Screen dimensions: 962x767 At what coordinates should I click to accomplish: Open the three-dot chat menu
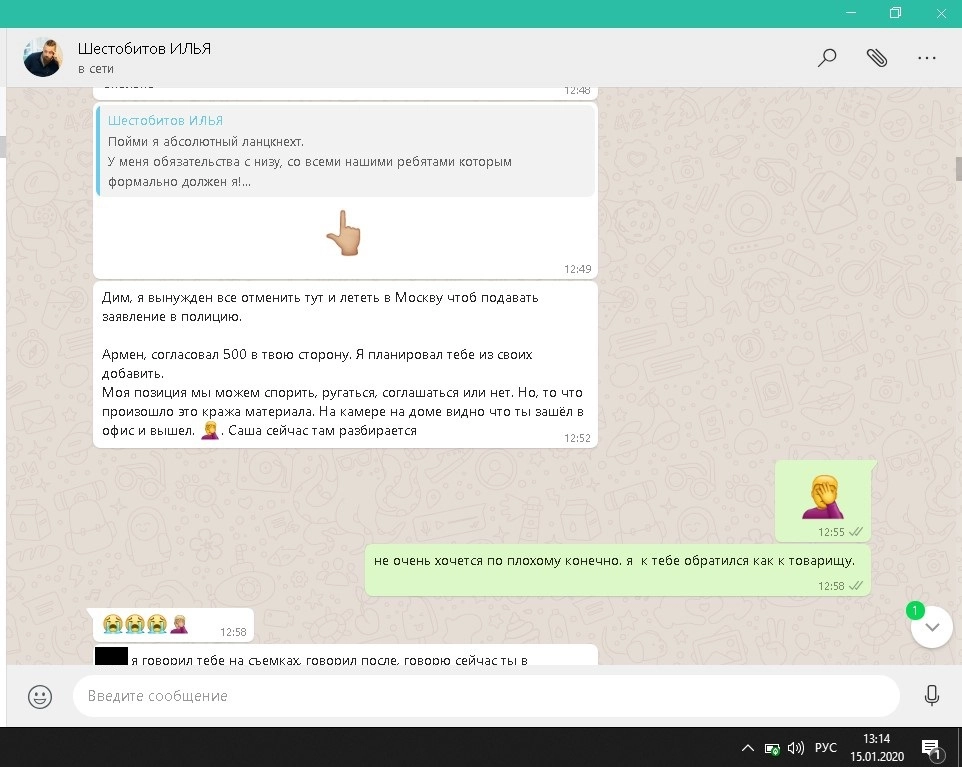coord(927,58)
